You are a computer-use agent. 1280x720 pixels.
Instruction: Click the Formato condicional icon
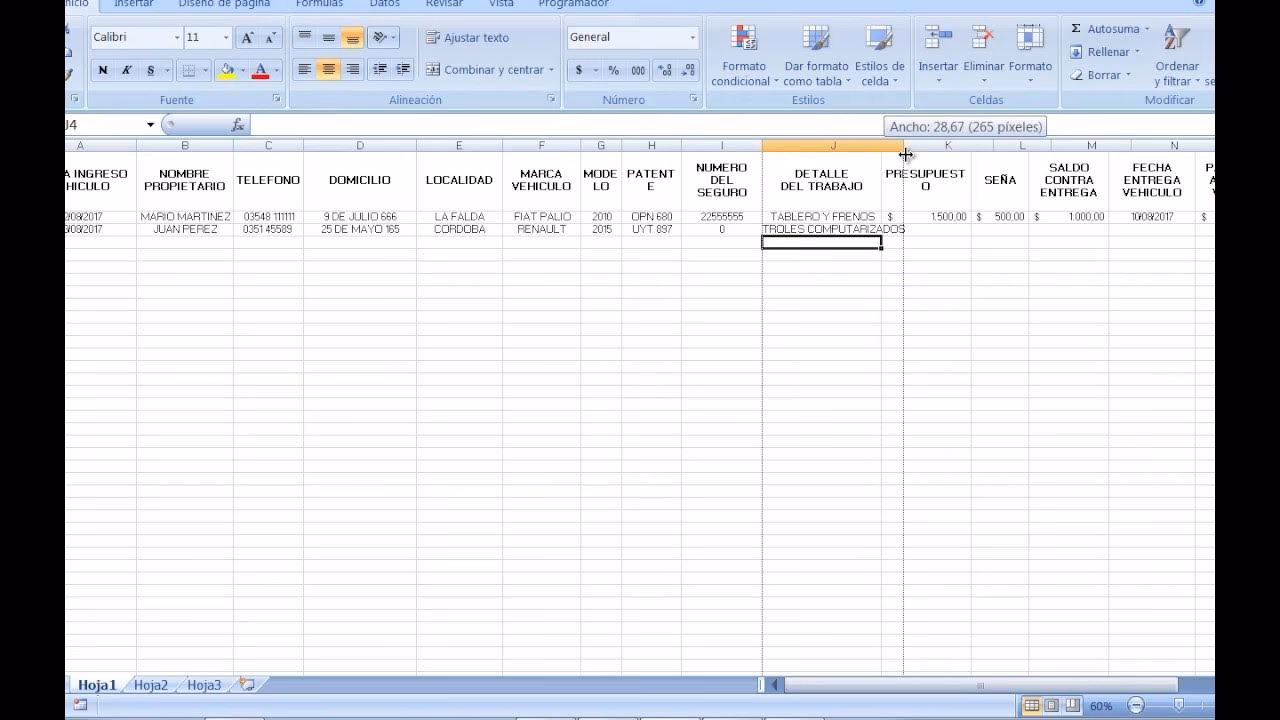pos(743,40)
